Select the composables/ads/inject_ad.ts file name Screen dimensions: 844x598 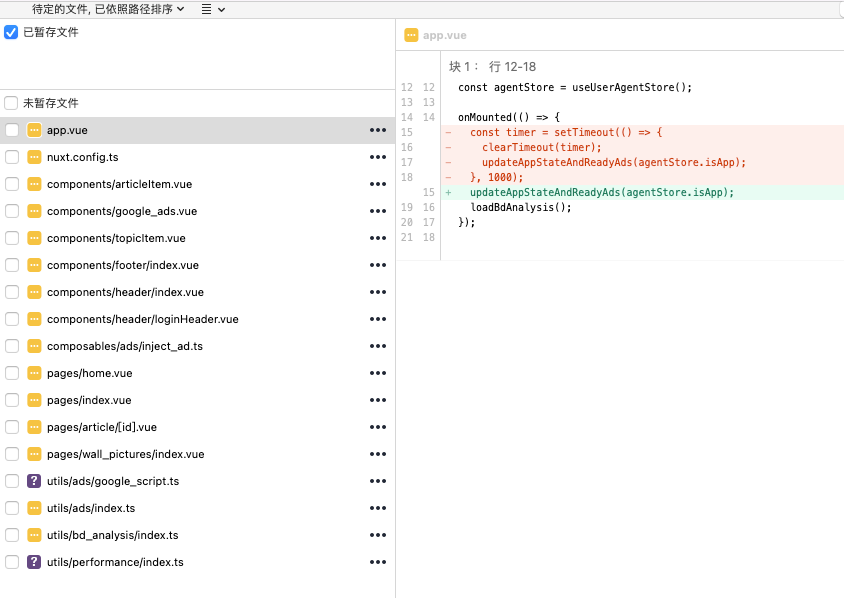(x=125, y=346)
